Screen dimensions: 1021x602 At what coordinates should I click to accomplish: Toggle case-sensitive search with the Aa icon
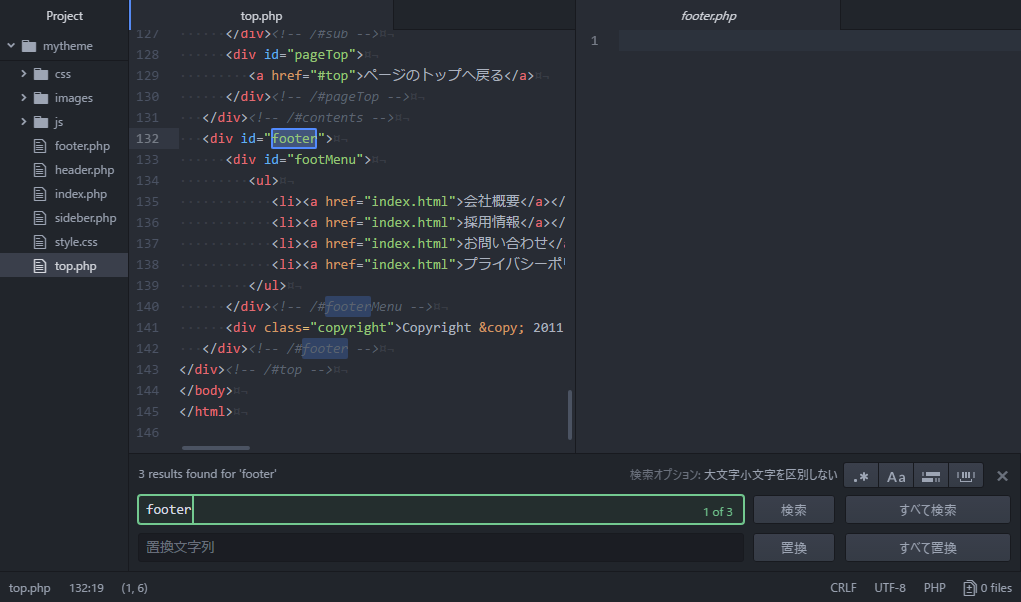(x=895, y=475)
